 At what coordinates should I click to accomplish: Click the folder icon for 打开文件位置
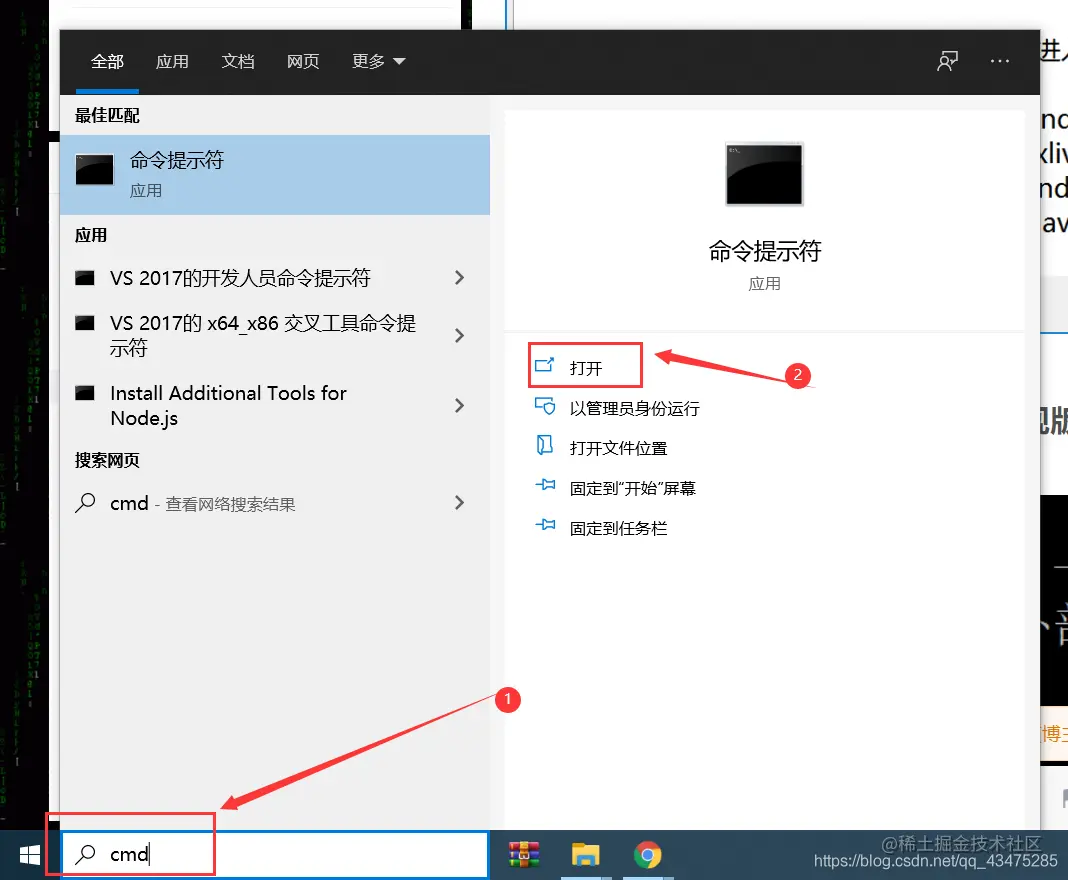click(544, 445)
